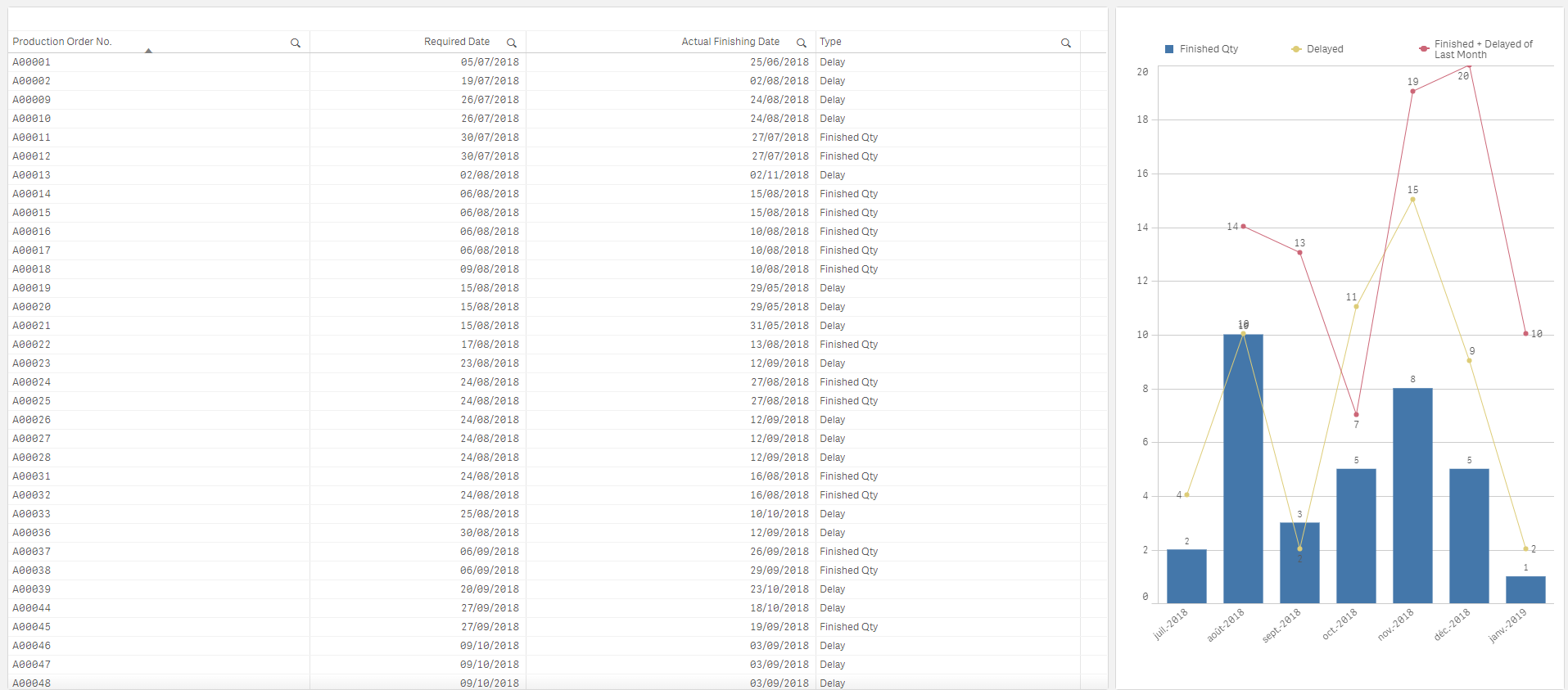Click Delayed legend label
This screenshot has width=1568, height=690.
click(1325, 49)
